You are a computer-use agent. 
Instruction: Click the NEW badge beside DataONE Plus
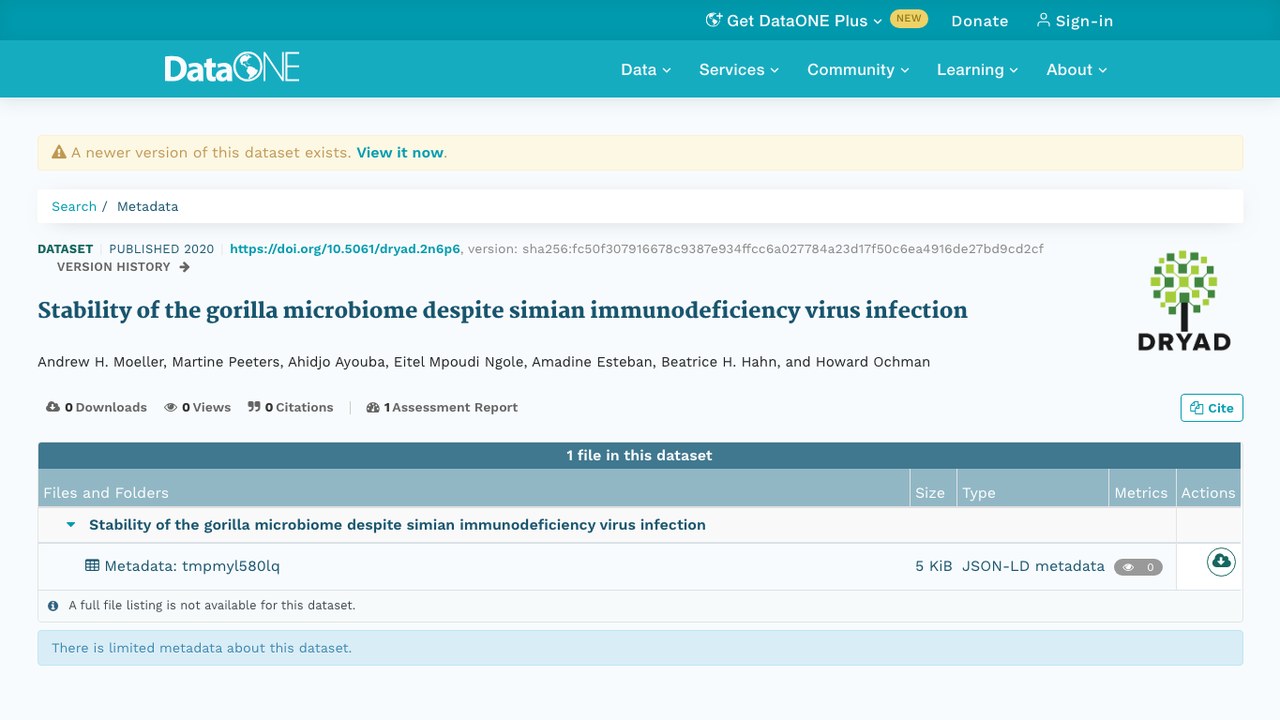(909, 19)
